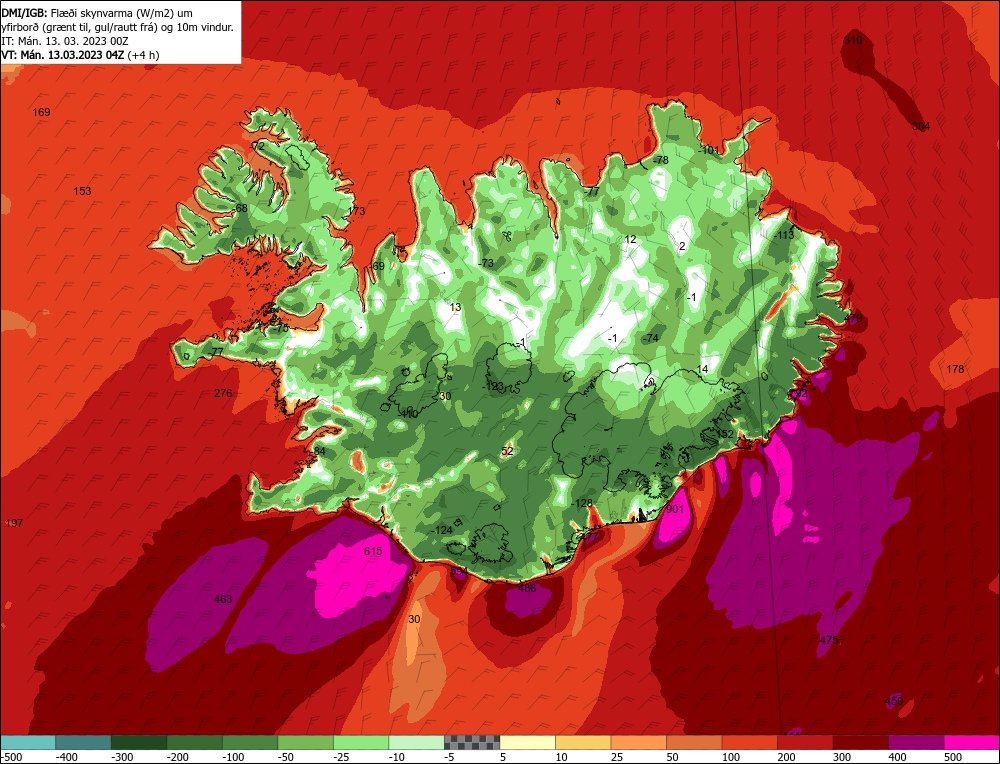Click the value 450 in the southeast sea
Viewport: 1000px width, 764px height.
[894, 701]
